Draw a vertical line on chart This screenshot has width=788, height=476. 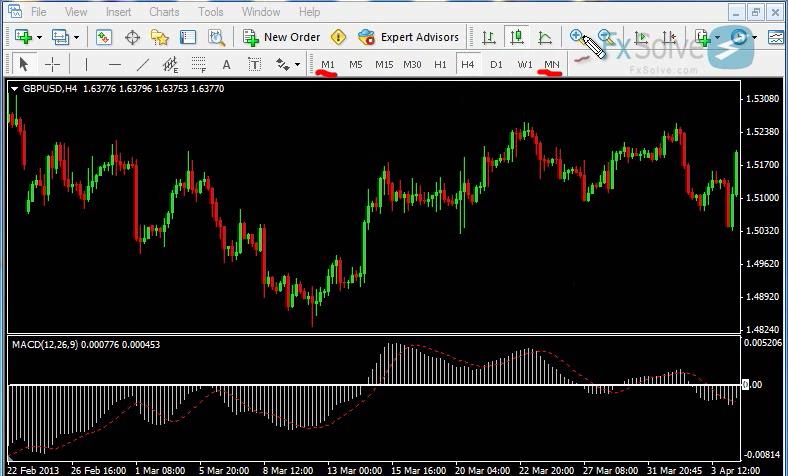[x=87, y=64]
